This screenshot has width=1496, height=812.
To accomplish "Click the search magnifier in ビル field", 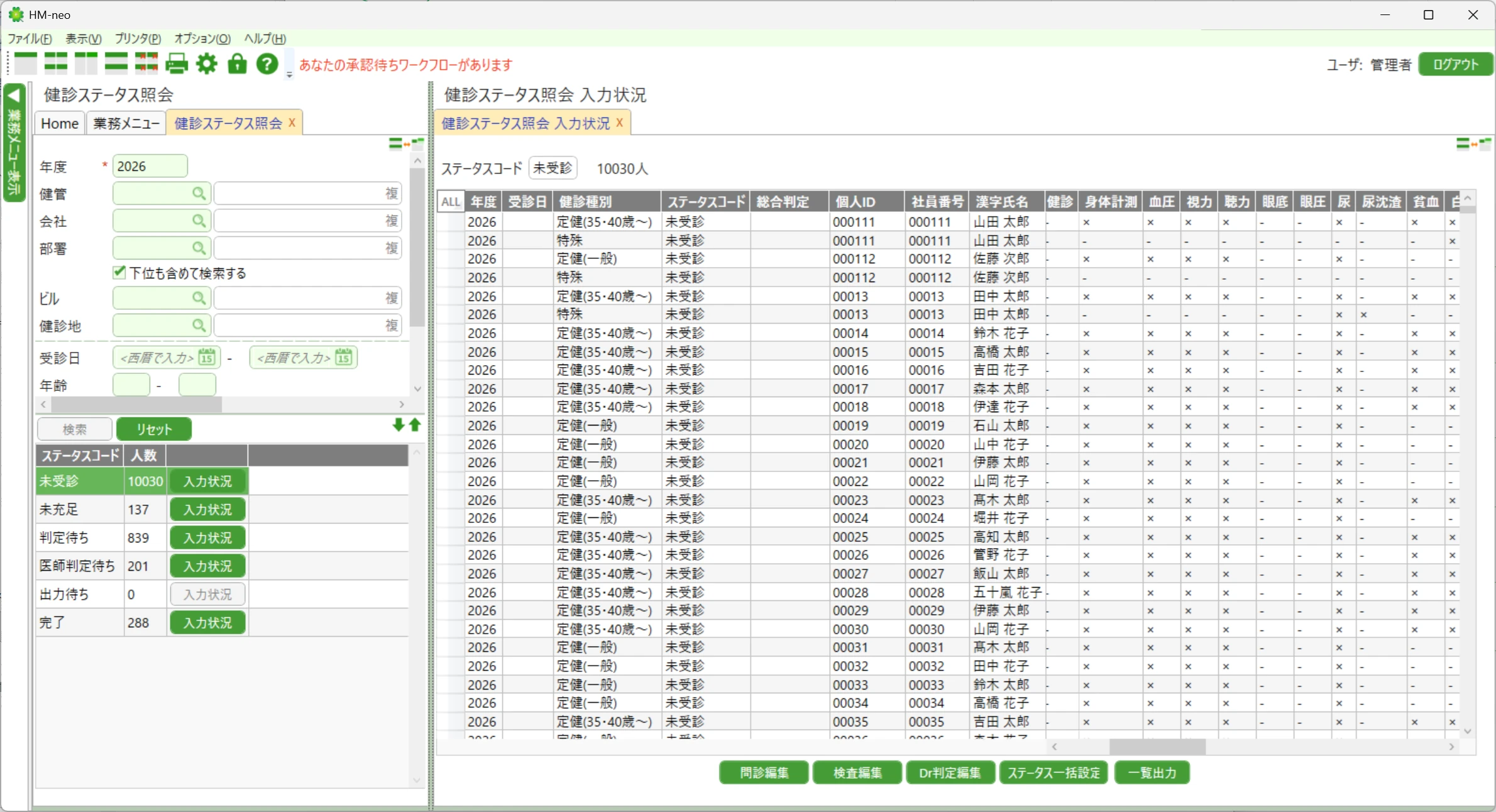I will coord(199,298).
